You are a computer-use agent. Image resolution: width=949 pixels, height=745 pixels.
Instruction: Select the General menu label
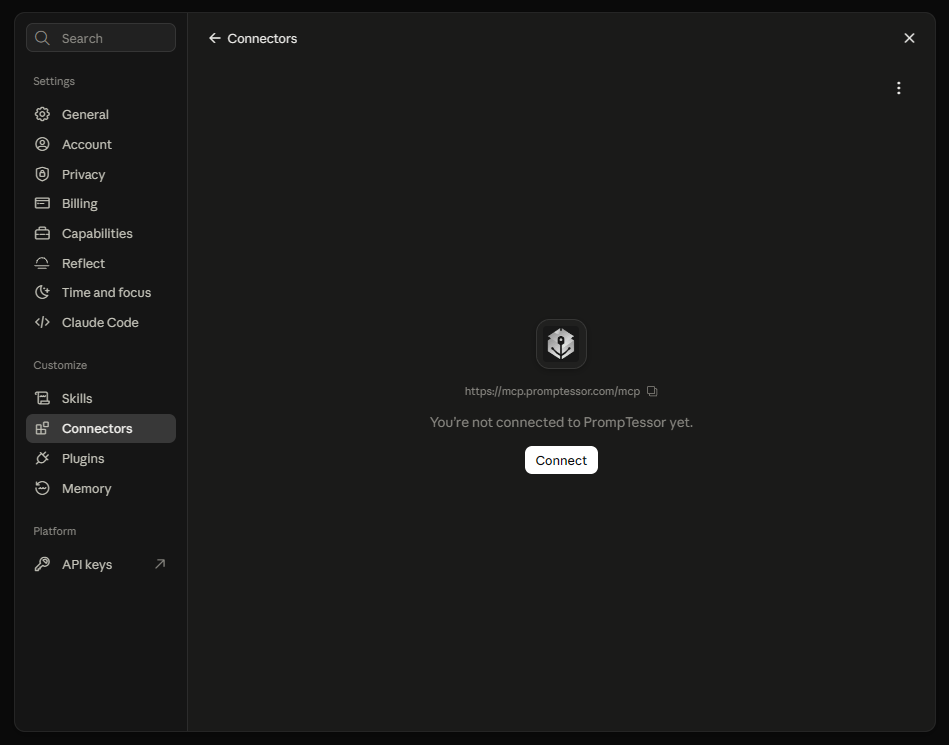tap(85, 114)
